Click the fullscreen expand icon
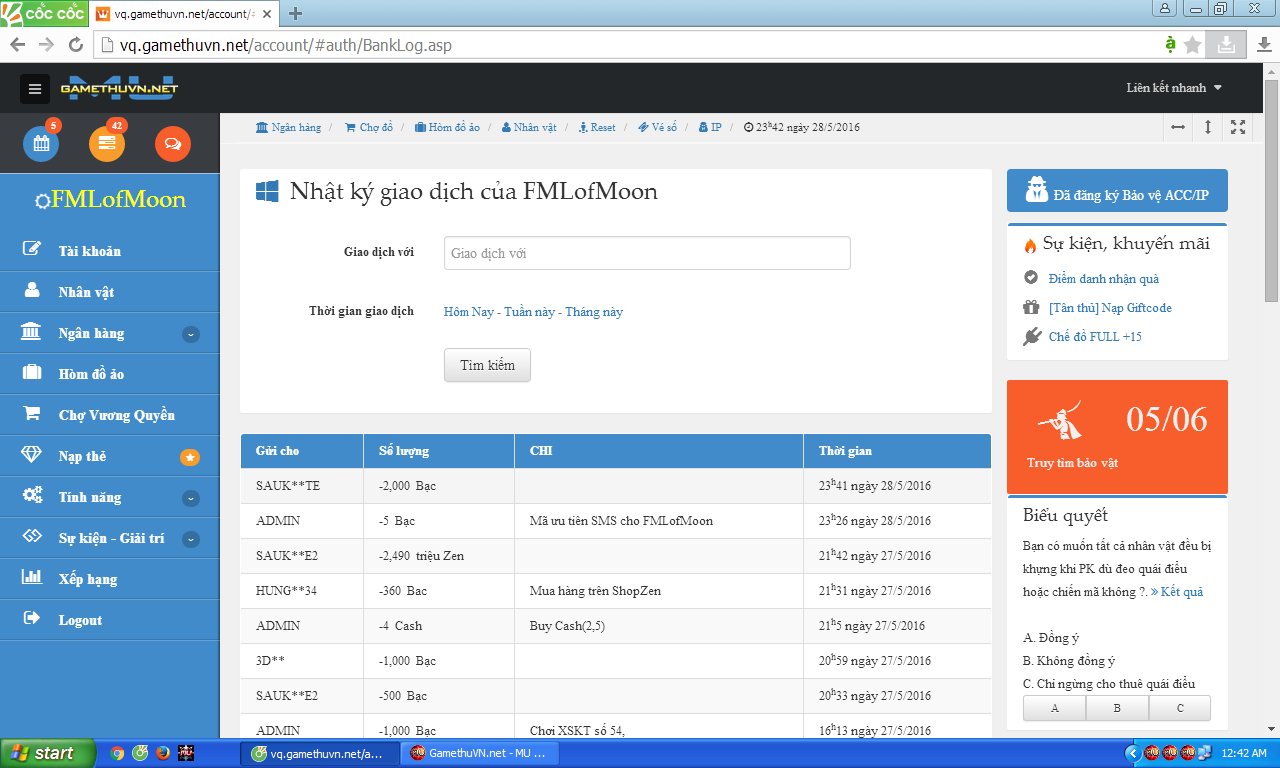Screen dimensions: 1280x768 point(1238,127)
